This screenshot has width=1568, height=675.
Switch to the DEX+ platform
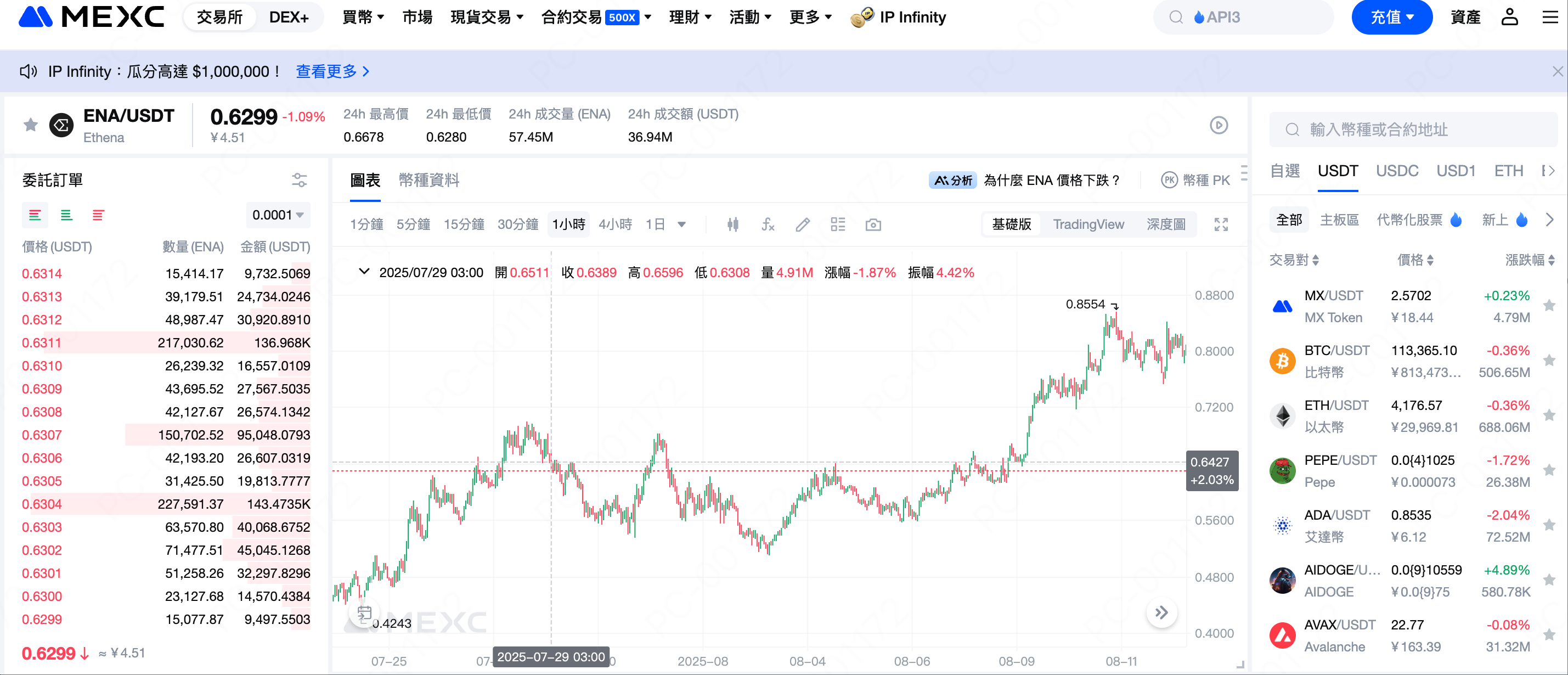tap(289, 17)
